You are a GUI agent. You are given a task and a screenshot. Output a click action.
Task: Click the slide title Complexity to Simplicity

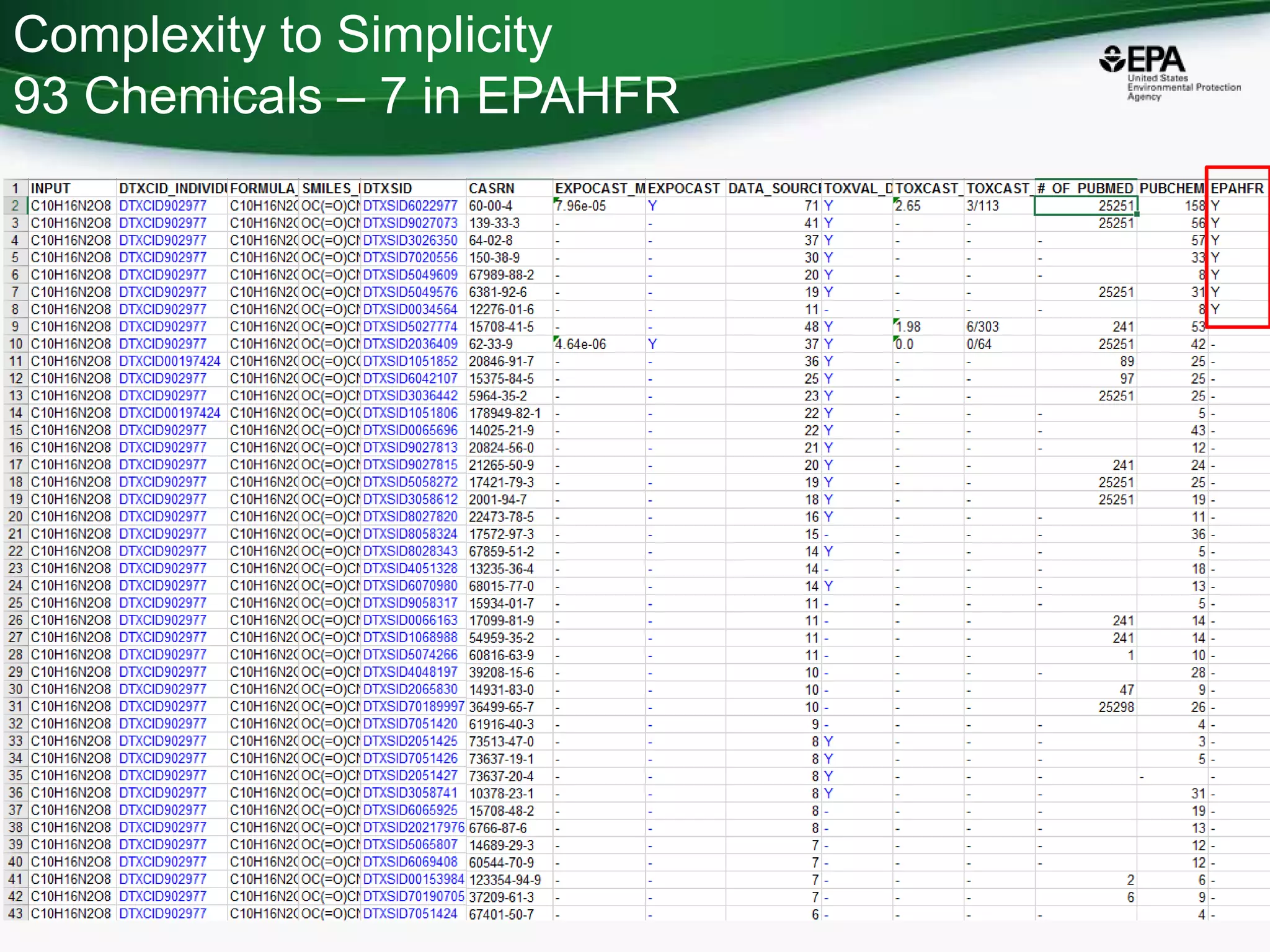tap(283, 35)
